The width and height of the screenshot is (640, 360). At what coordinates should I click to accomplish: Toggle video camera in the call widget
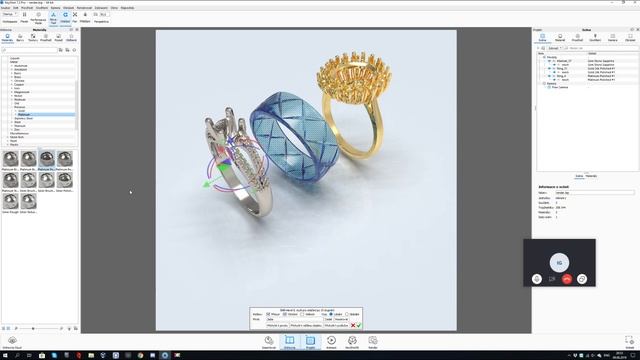552,279
